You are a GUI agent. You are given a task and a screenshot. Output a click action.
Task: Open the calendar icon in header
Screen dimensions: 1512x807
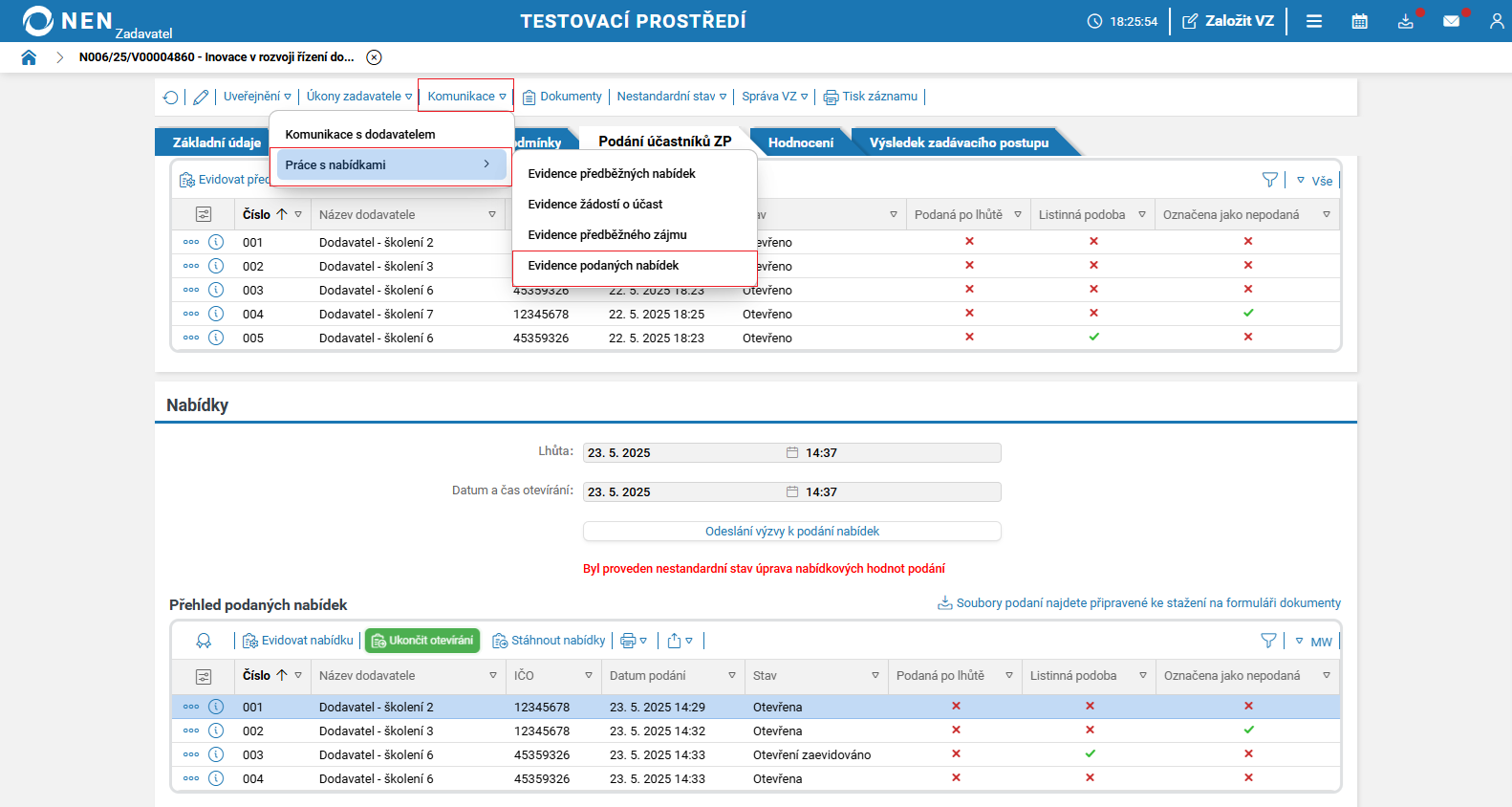click(1359, 21)
